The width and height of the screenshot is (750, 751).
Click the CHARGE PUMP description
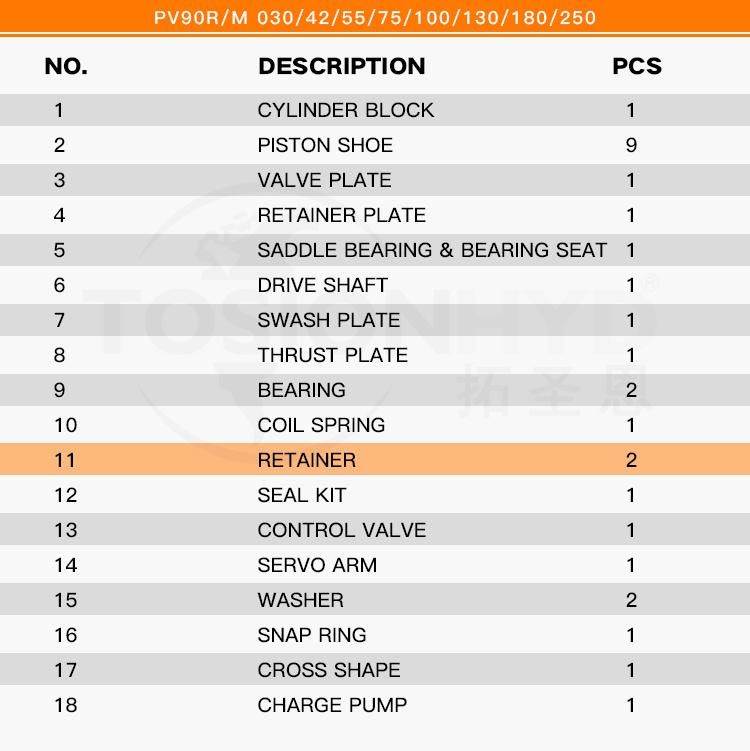click(x=332, y=705)
